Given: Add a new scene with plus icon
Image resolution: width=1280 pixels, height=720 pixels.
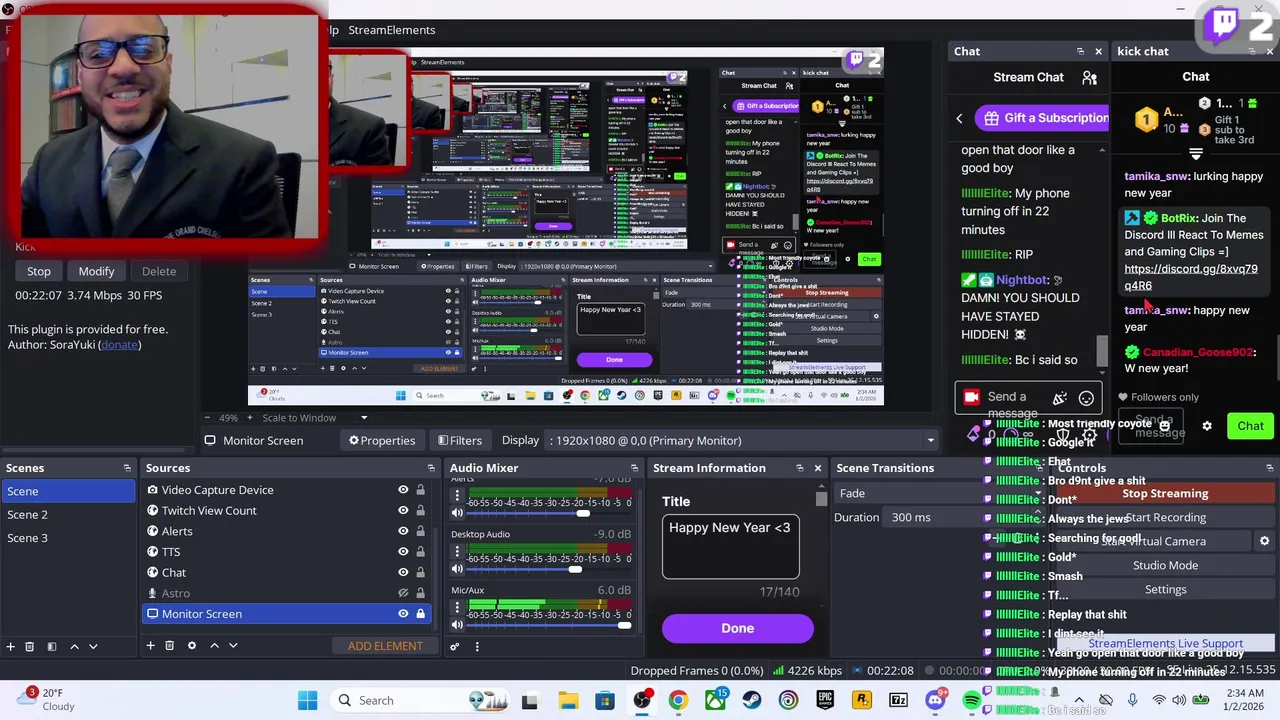Looking at the screenshot, I should pyautogui.click(x=10, y=646).
